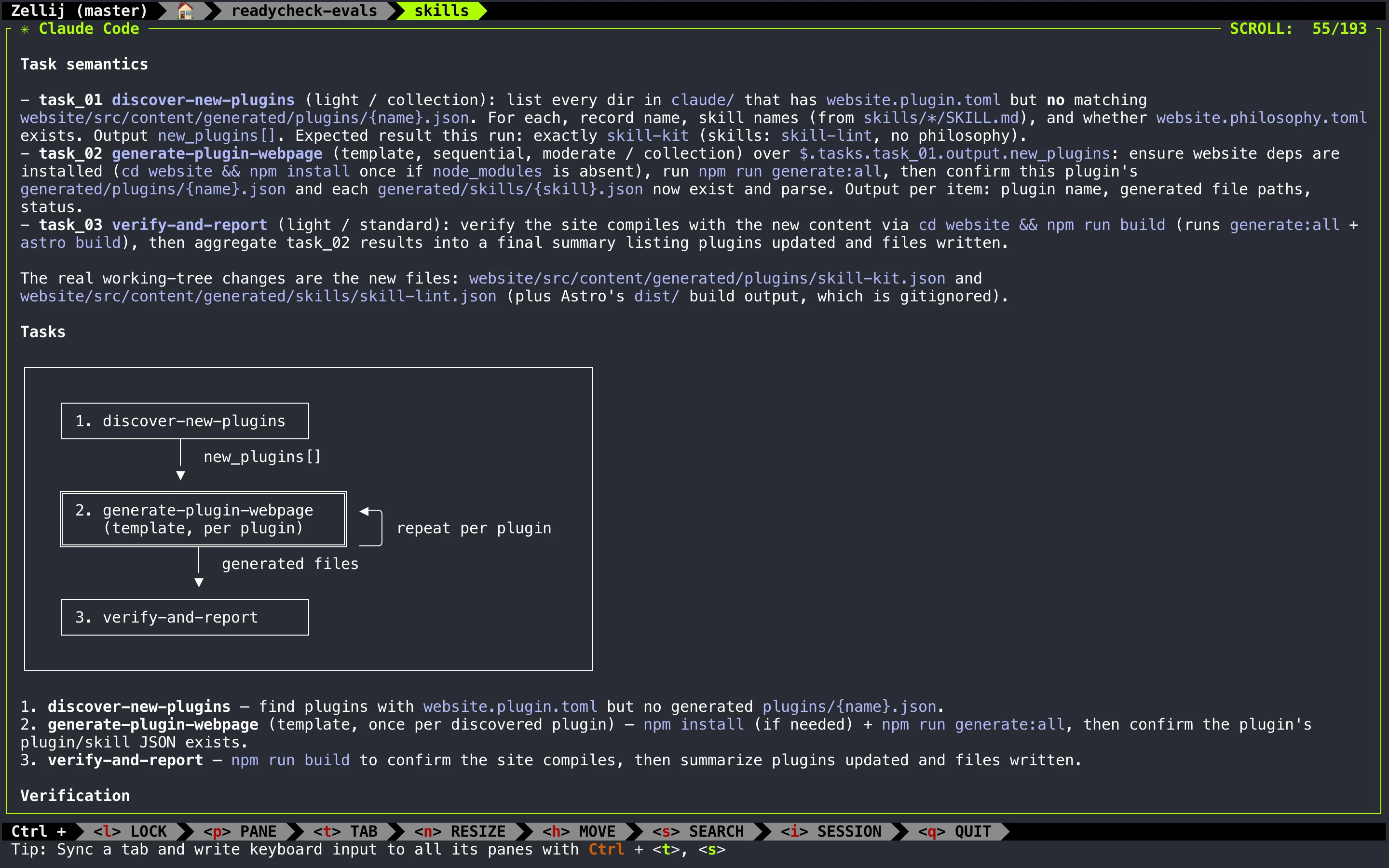Click the asterisk icon beside Claude Code
The image size is (1389, 868).
point(25,29)
